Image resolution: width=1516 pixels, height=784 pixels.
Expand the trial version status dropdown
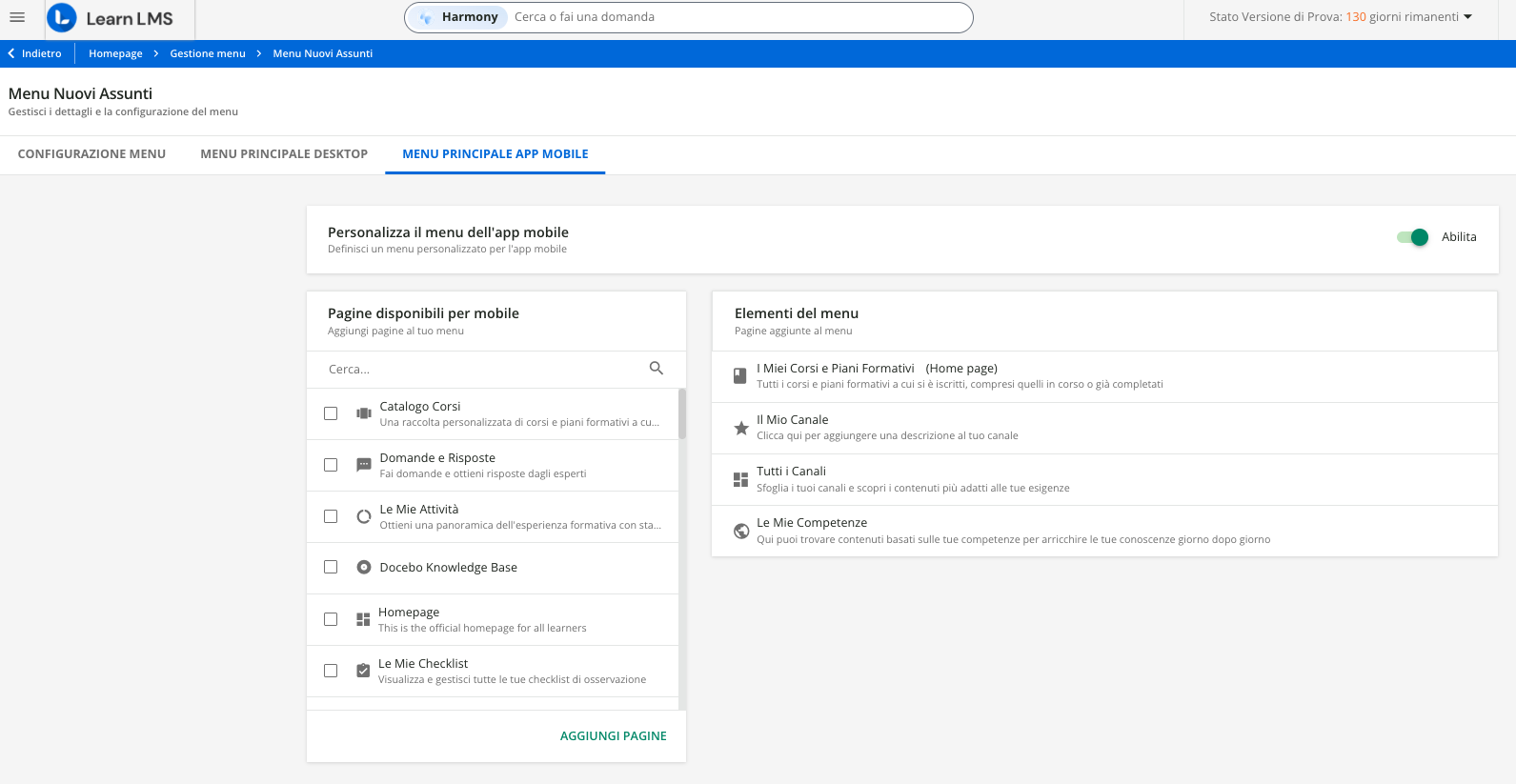[x=1467, y=17]
